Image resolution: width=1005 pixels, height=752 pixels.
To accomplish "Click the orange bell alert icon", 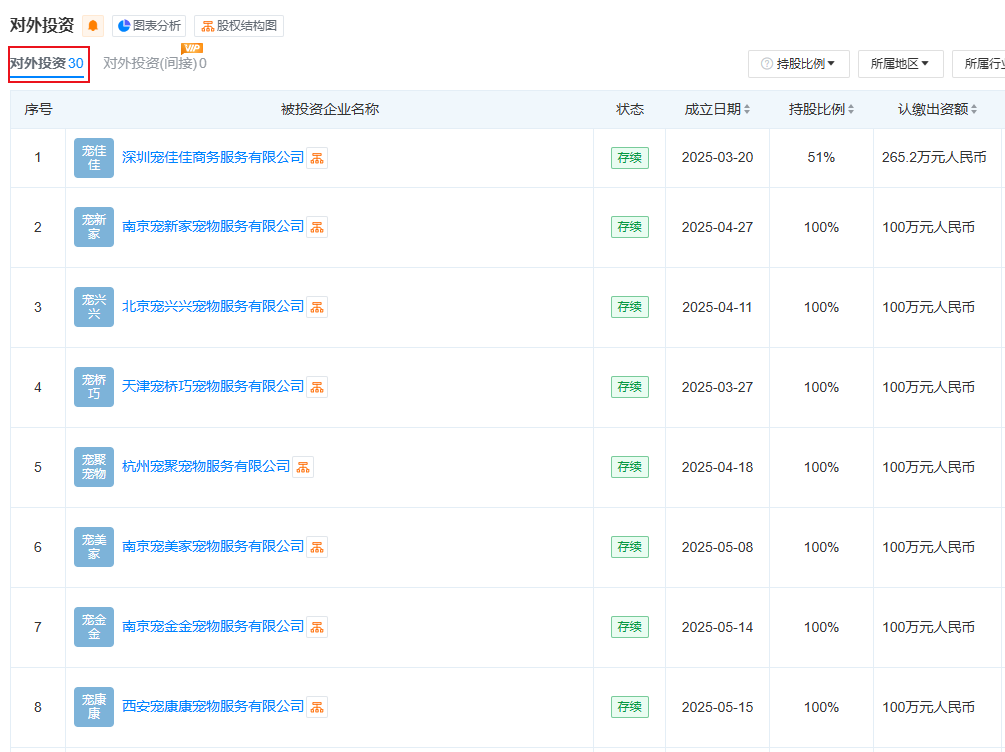I will 93,26.
